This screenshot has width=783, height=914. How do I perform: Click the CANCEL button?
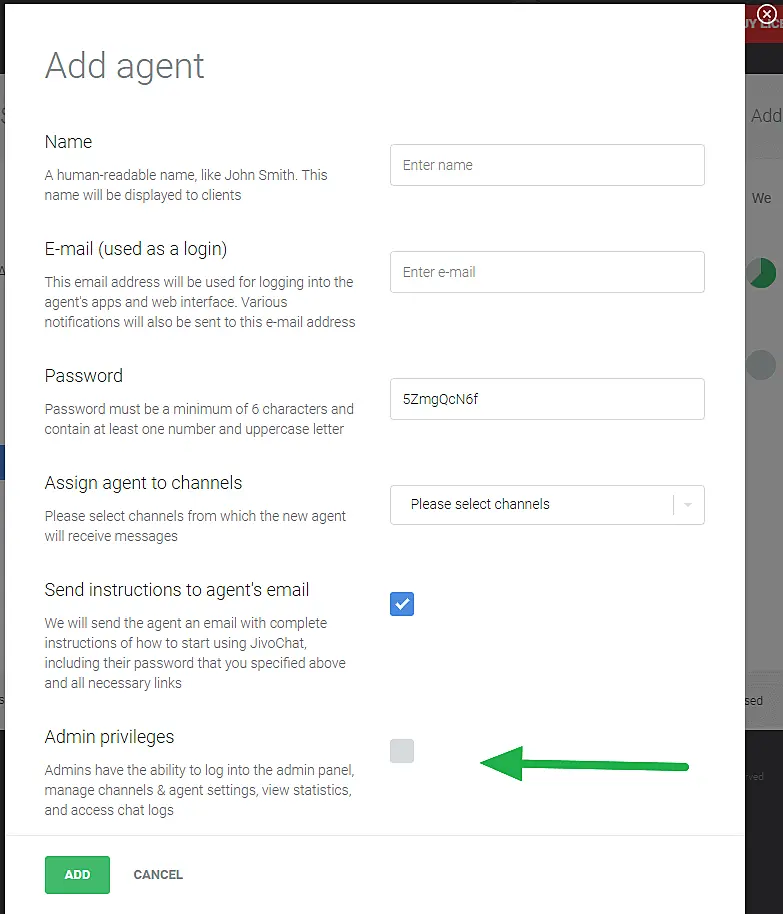coord(158,875)
